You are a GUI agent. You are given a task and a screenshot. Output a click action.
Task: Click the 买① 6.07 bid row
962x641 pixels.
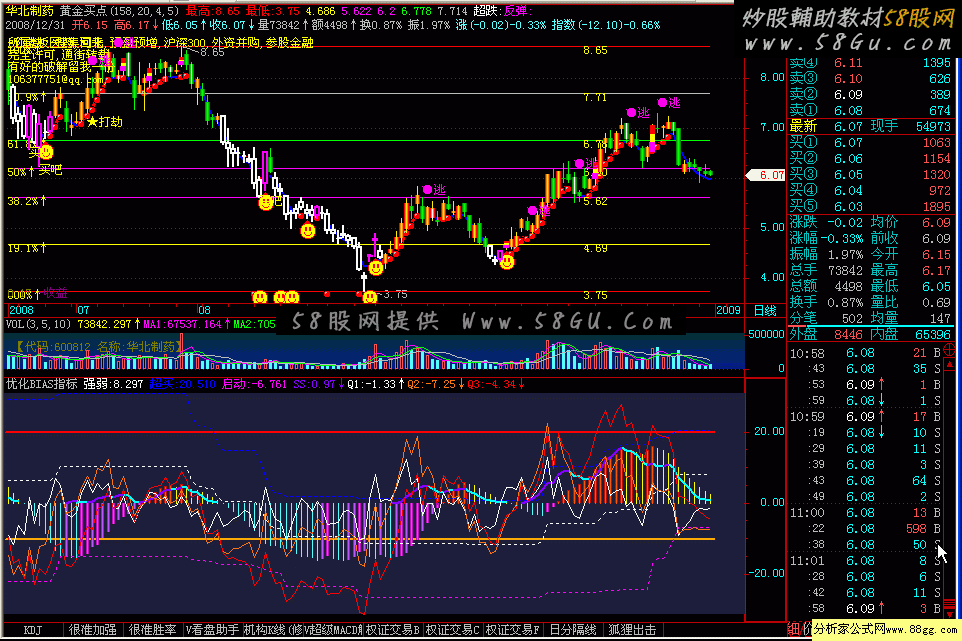(x=870, y=142)
